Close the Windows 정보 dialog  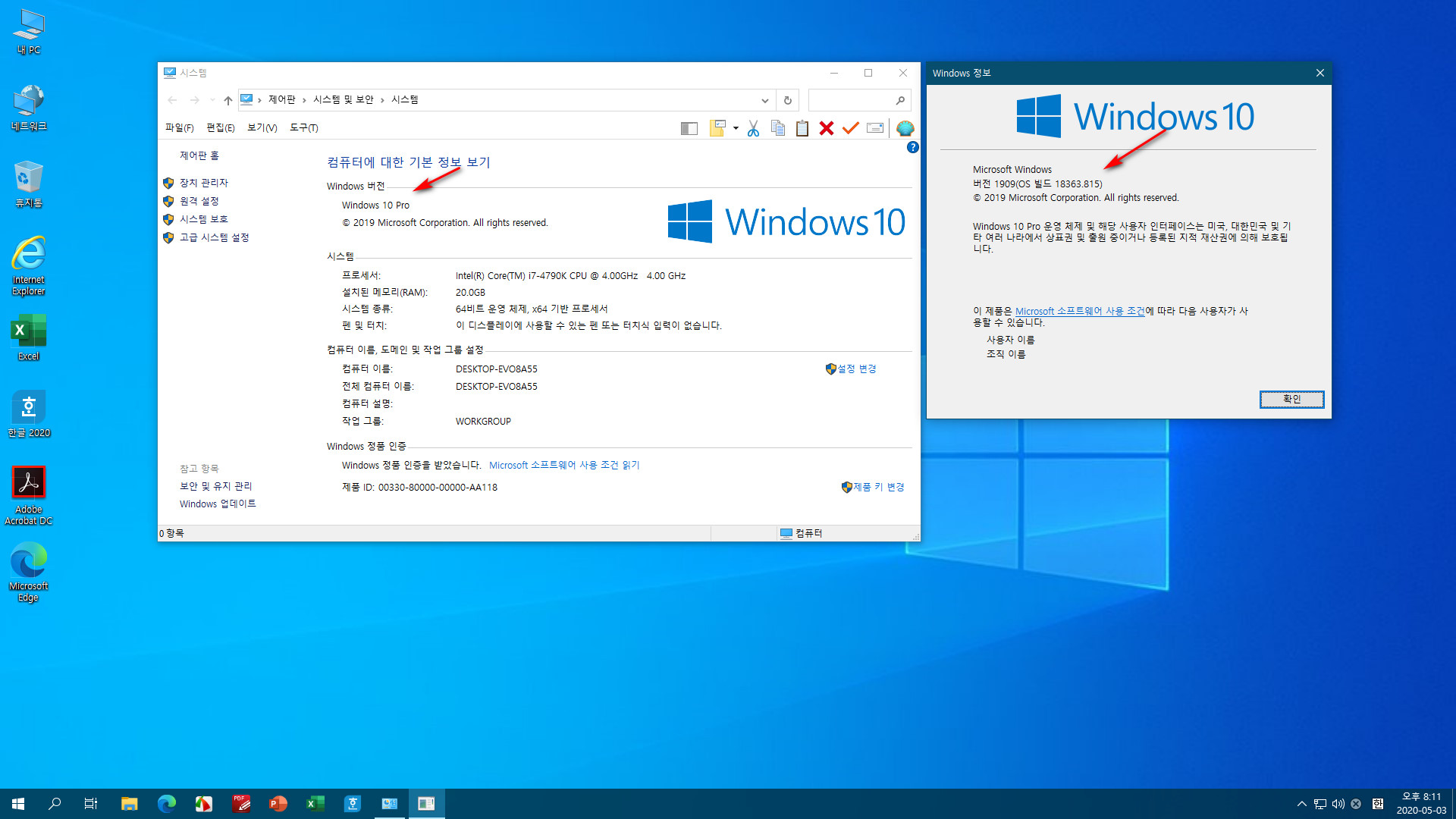coord(1319,73)
